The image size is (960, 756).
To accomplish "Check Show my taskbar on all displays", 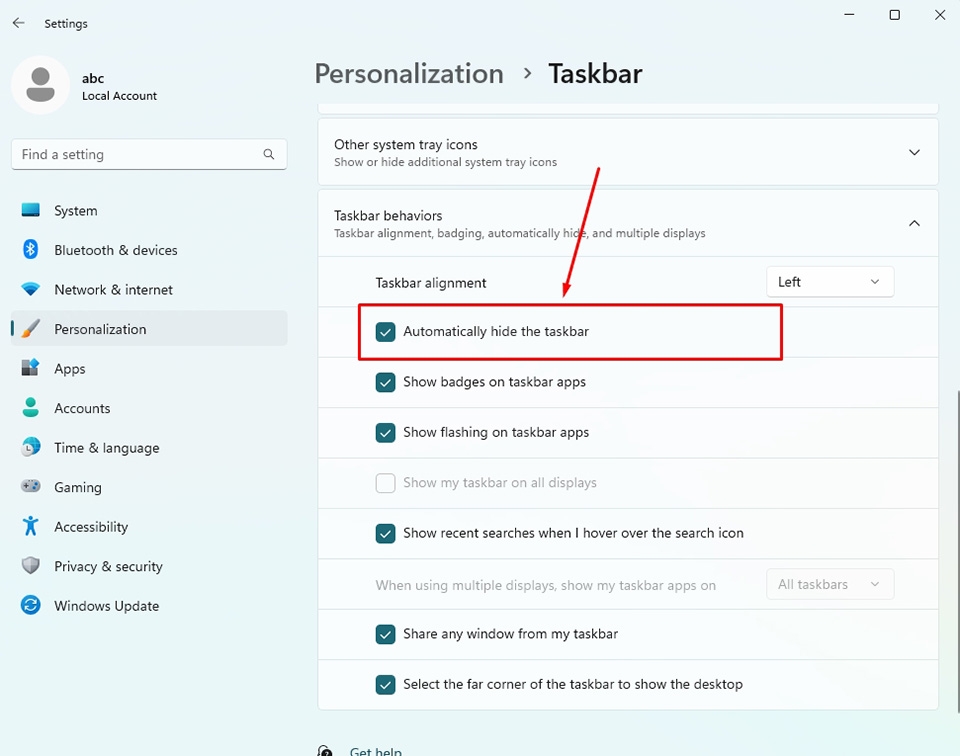I will click(385, 483).
